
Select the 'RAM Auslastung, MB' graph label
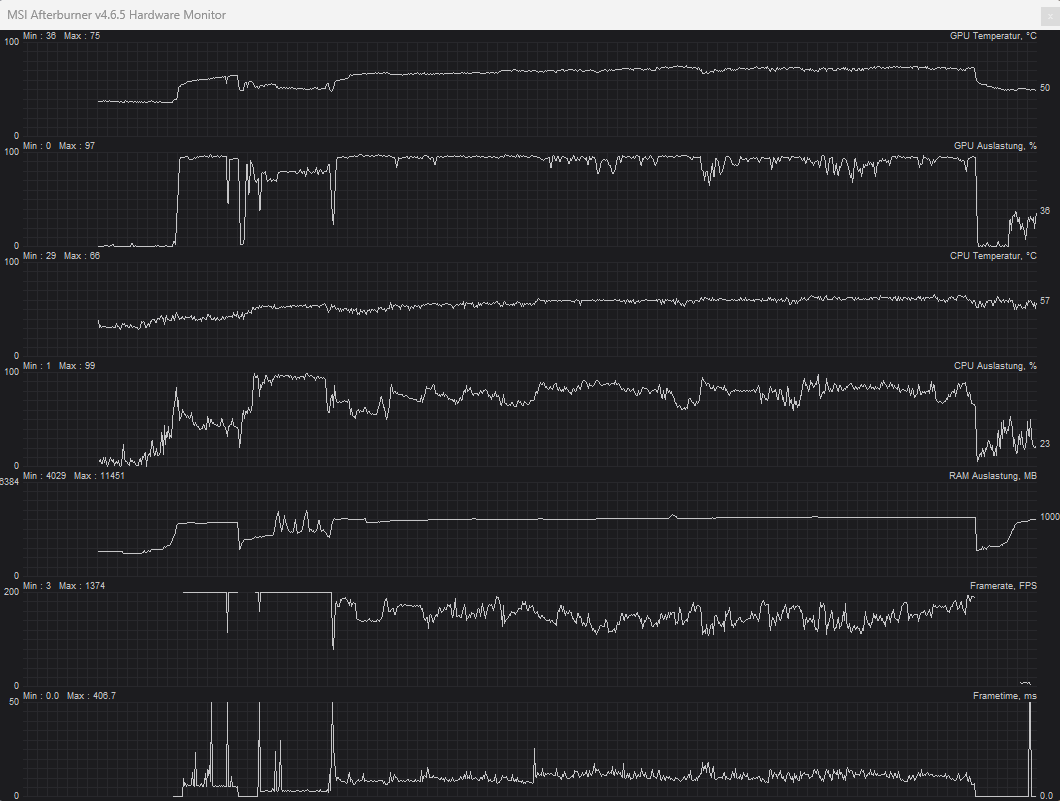coord(992,476)
